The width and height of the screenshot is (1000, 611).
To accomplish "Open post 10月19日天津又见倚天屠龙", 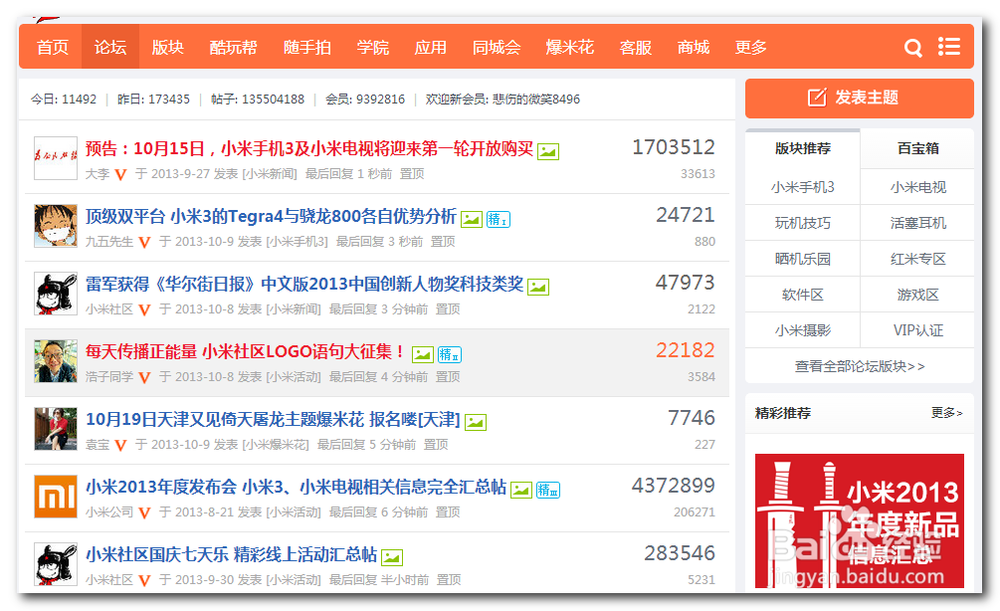I will (x=273, y=419).
